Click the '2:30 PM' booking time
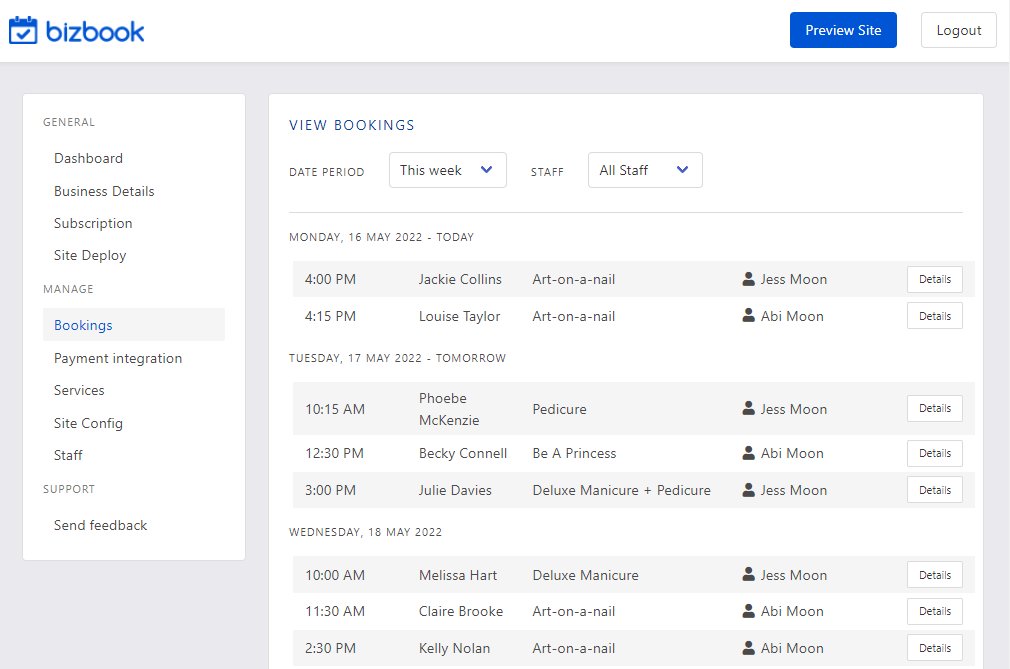 [x=330, y=648]
